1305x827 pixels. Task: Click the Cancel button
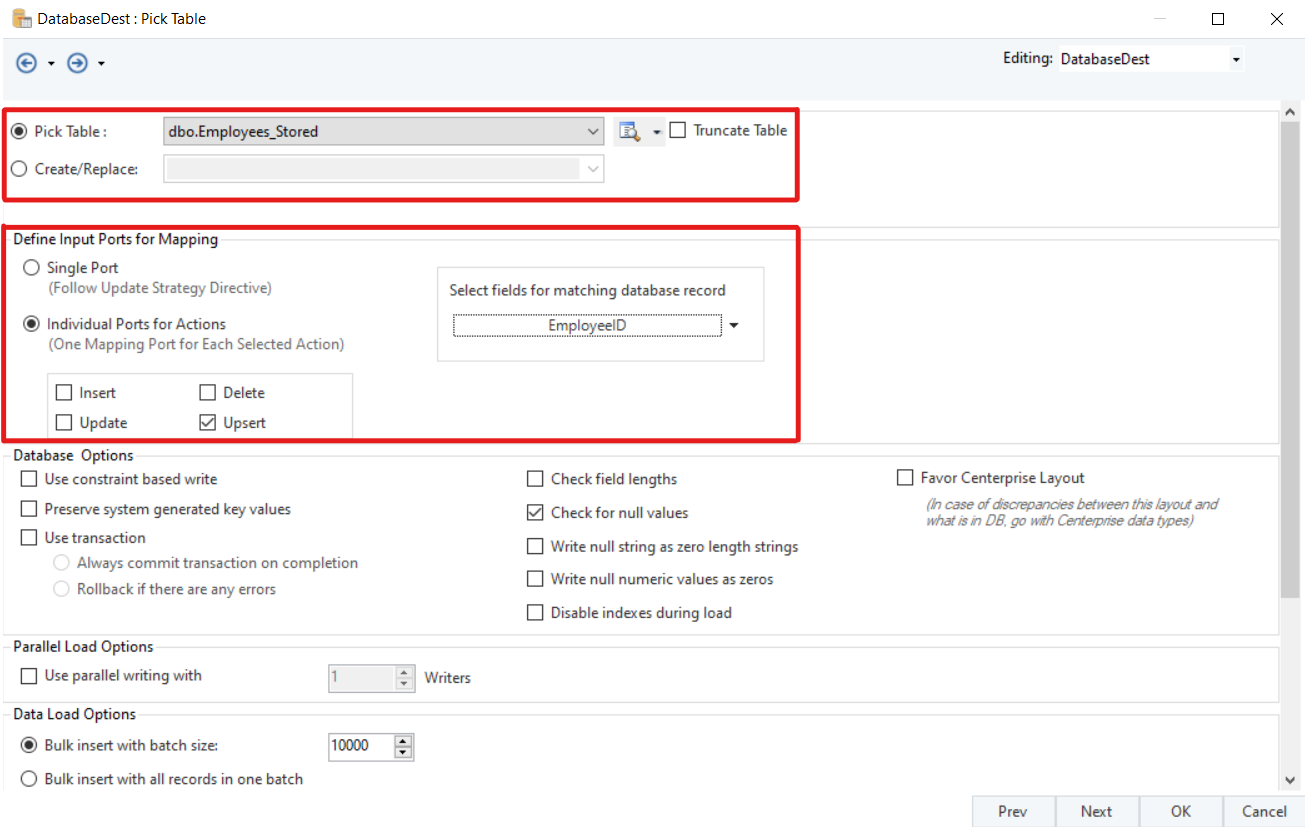point(1264,811)
